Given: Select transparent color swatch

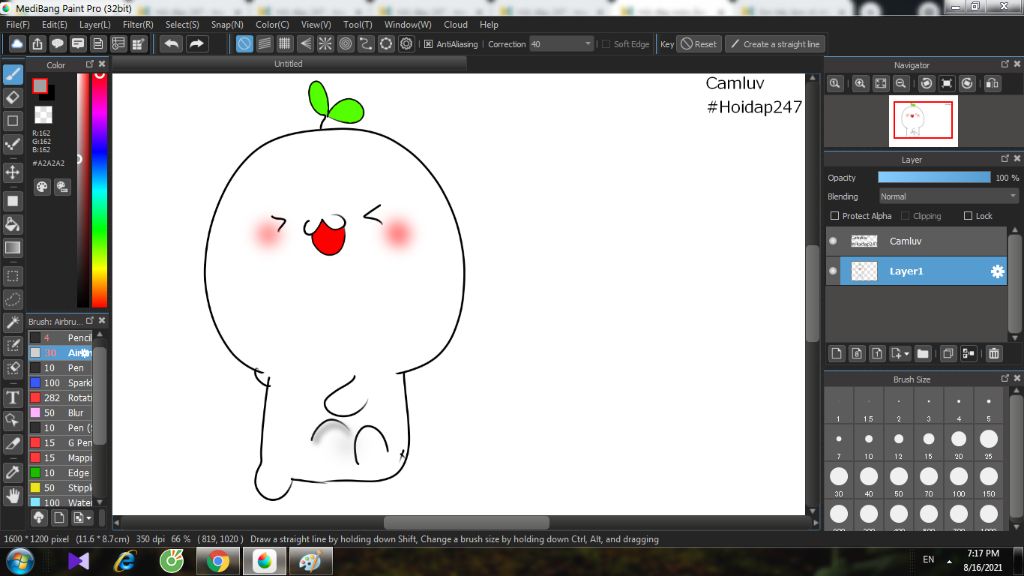Looking at the screenshot, I should (43, 115).
